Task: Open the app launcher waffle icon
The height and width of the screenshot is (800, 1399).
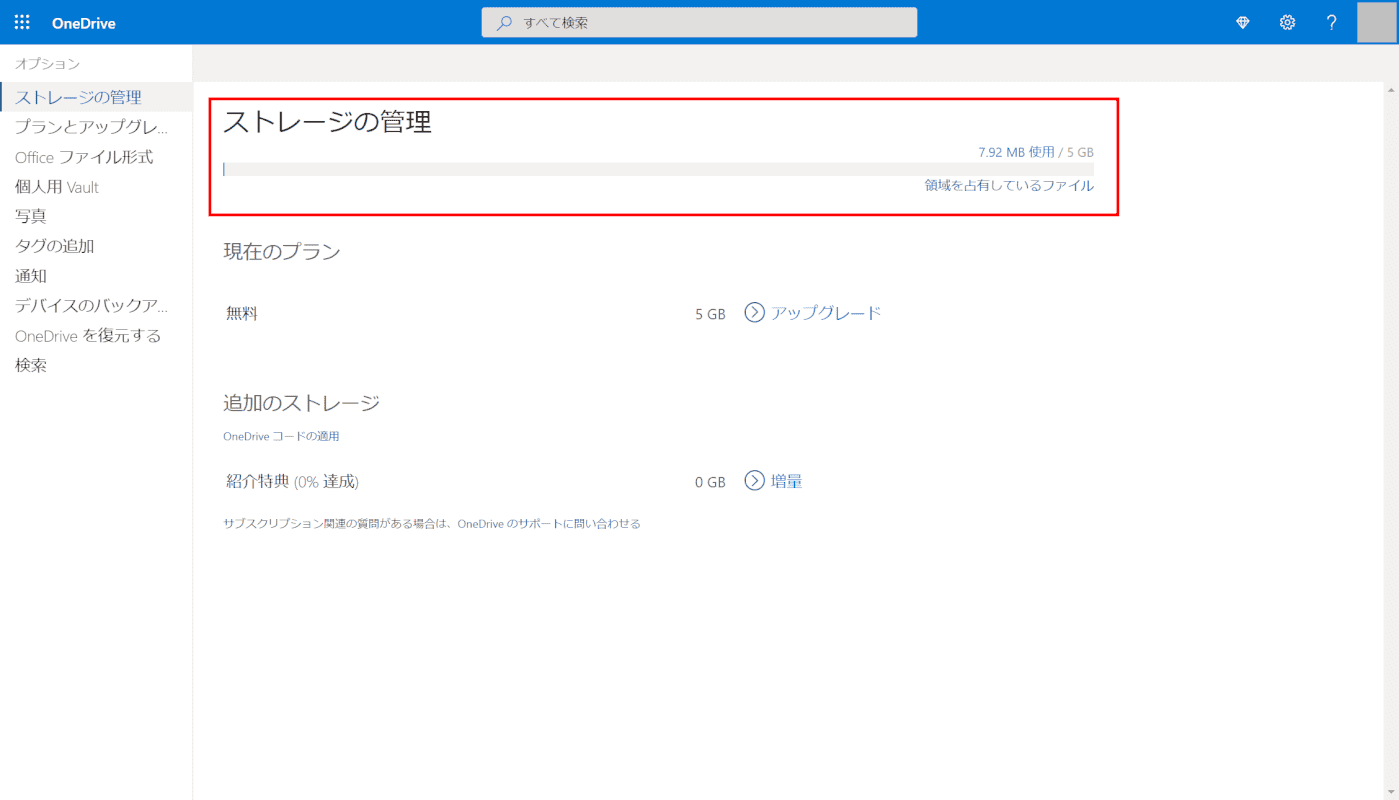Action: coord(22,22)
